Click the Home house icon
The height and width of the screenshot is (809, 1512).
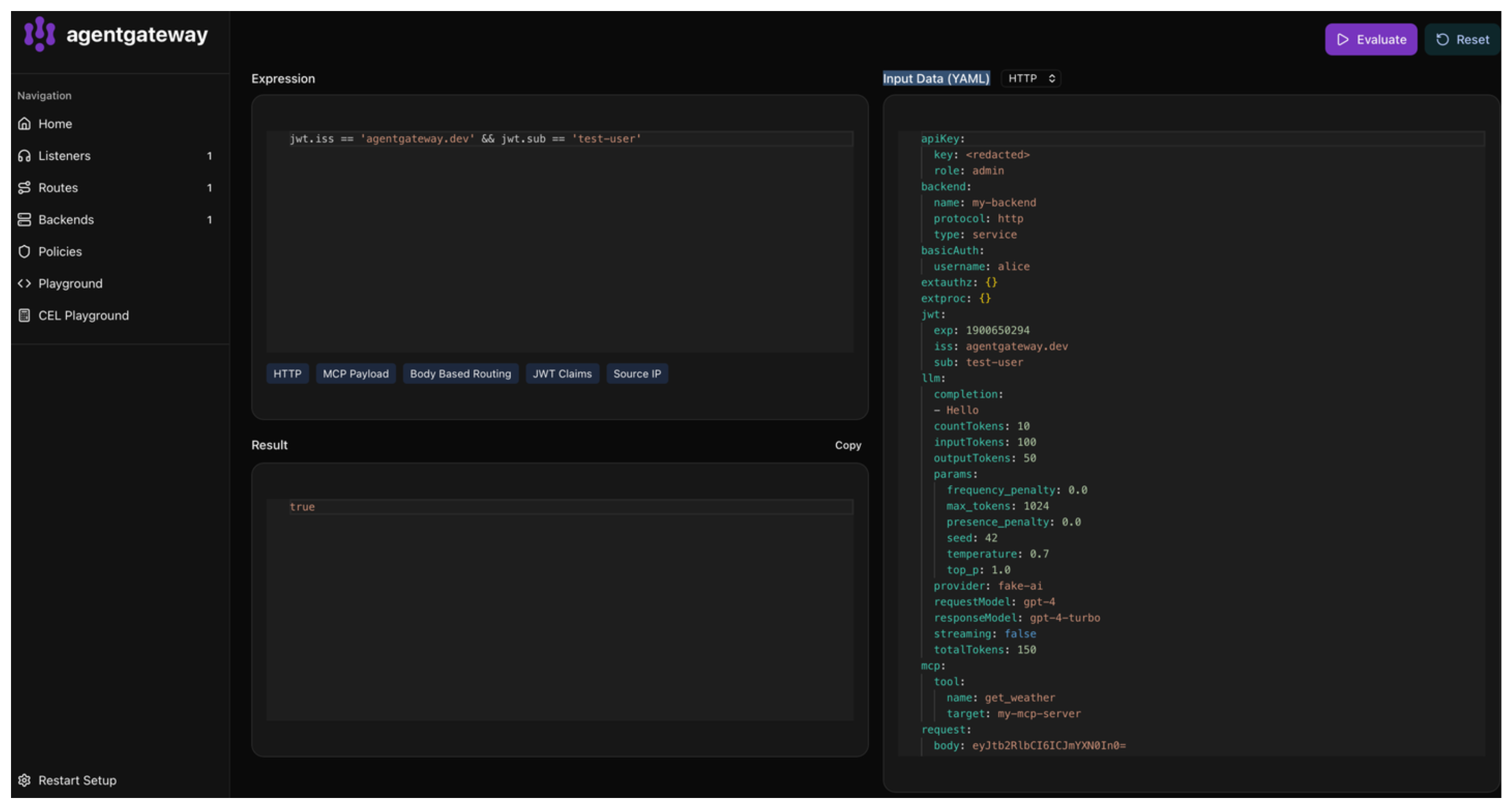(x=24, y=123)
